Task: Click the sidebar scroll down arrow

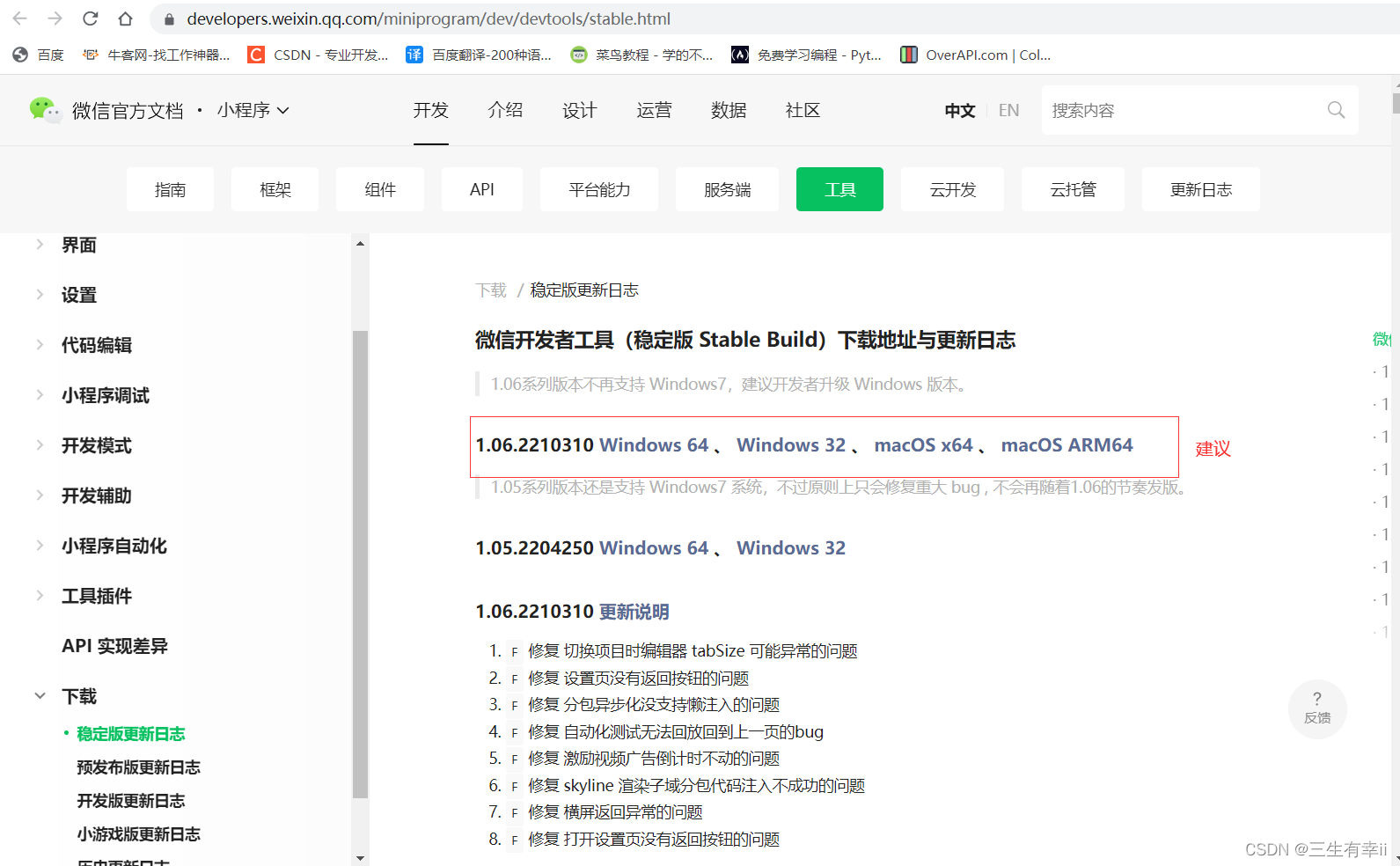Action: [x=360, y=857]
